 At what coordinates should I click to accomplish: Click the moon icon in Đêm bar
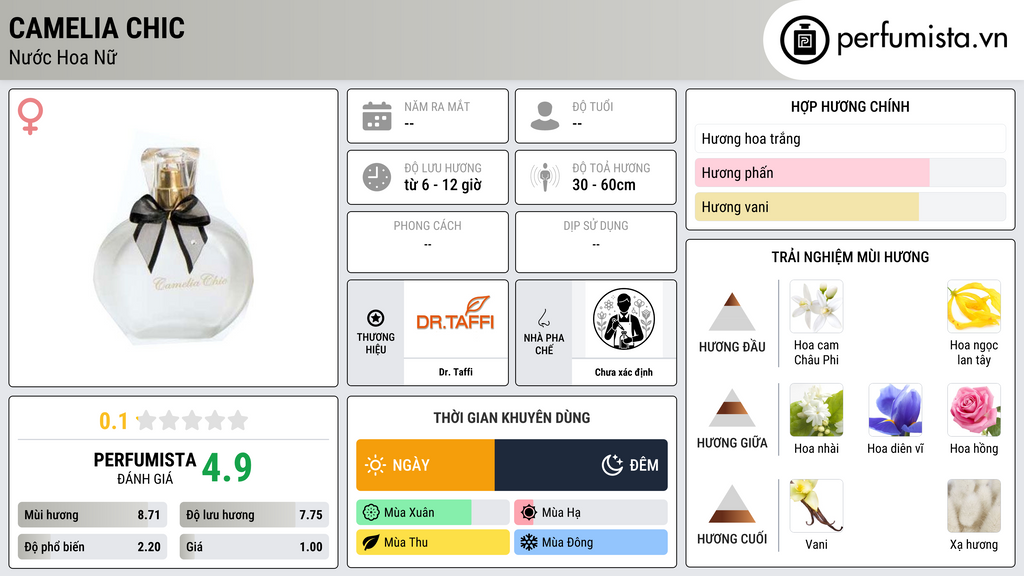click(612, 465)
